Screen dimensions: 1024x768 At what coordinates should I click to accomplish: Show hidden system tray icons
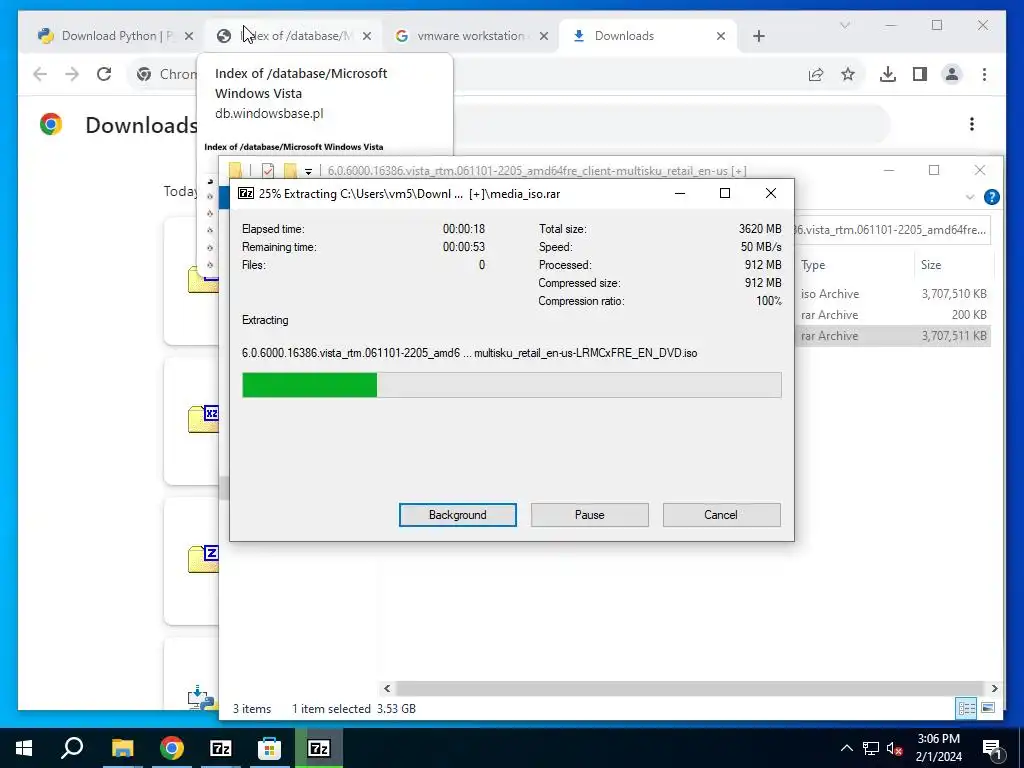coord(846,748)
